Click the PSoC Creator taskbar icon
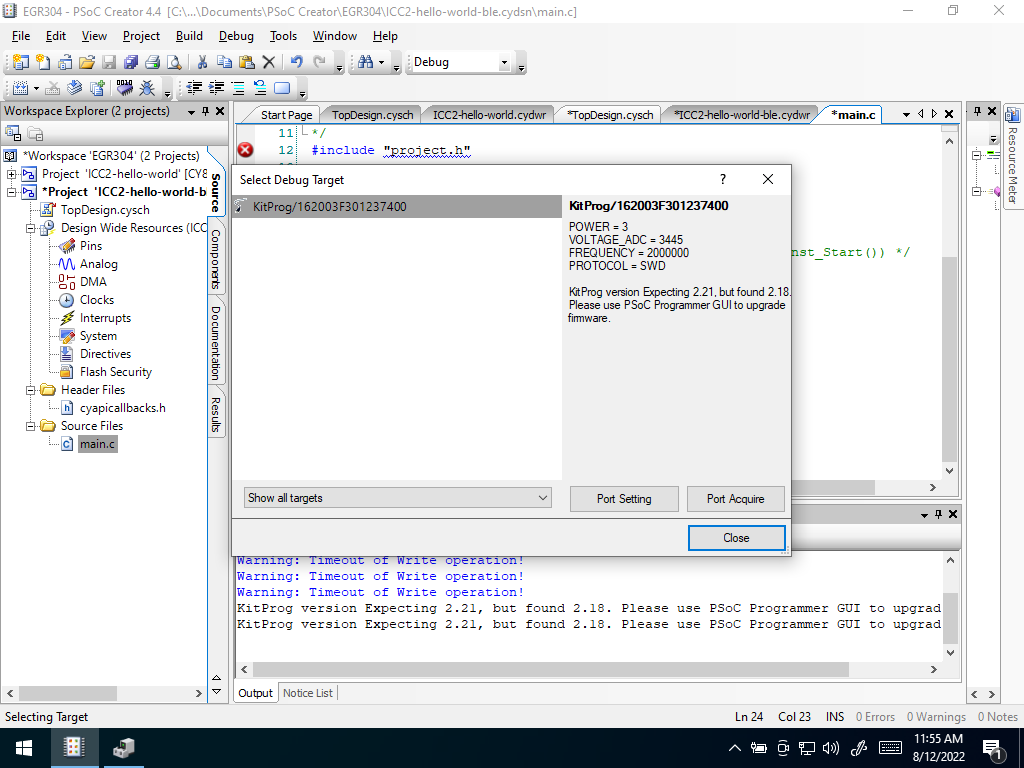This screenshot has height=768, width=1024. pyautogui.click(x=74, y=748)
